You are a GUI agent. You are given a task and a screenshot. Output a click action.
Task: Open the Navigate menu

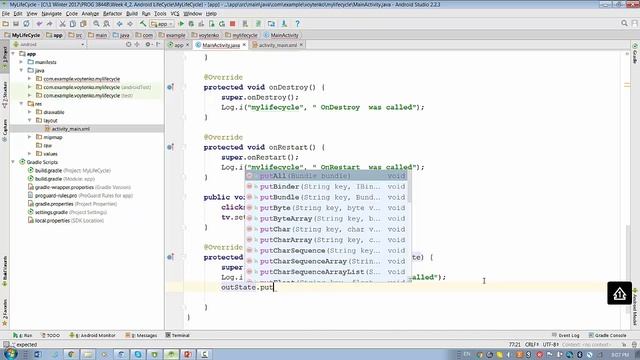click(x=51, y=13)
